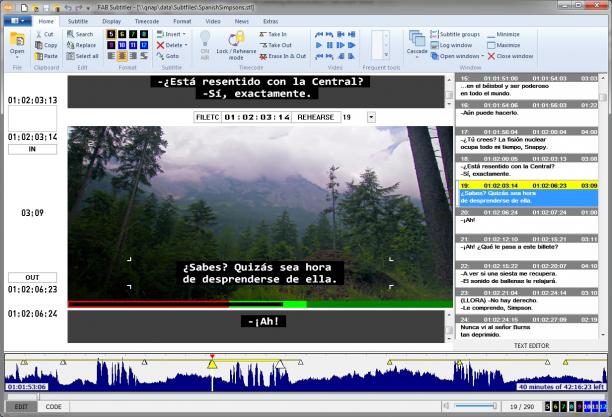Click the TEXT EDITOR label
Image resolution: width=612 pixels, height=417 pixels.
coord(531,346)
